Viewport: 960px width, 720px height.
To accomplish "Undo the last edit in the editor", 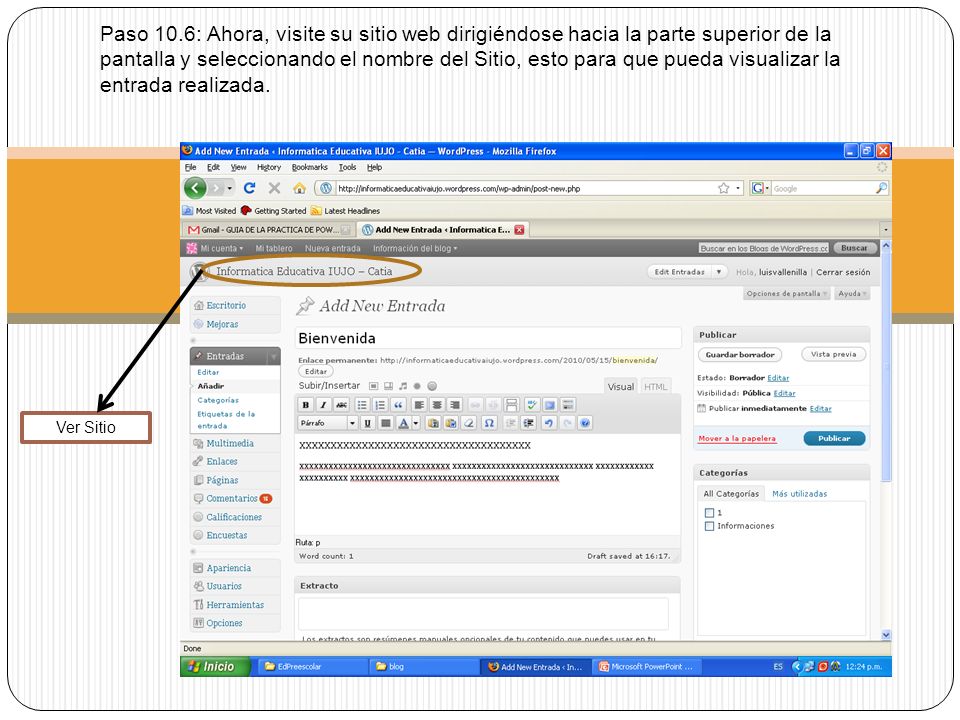I will coord(549,423).
